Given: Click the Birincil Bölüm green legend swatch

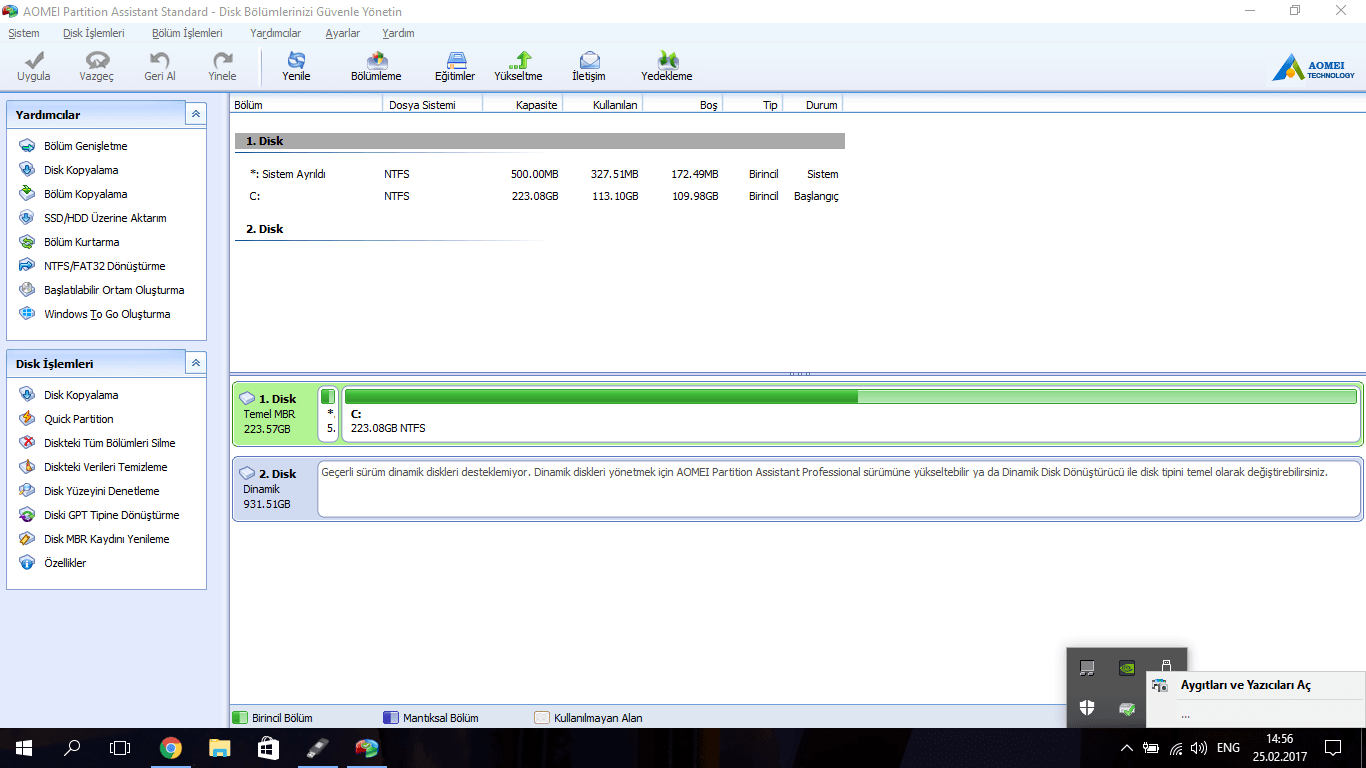Looking at the screenshot, I should [x=240, y=717].
